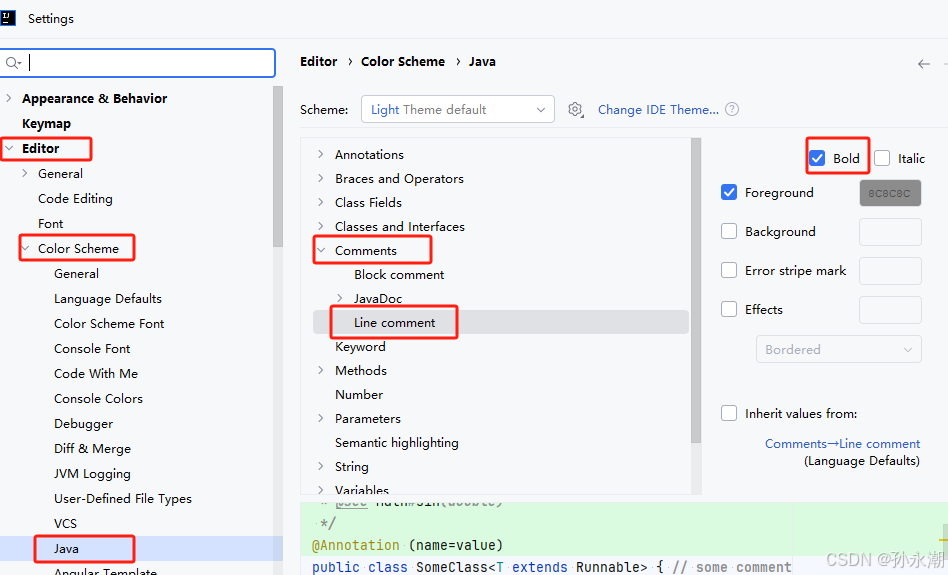948x575 pixels.
Task: Click the scheme settings gear icon
Action: tap(575, 109)
